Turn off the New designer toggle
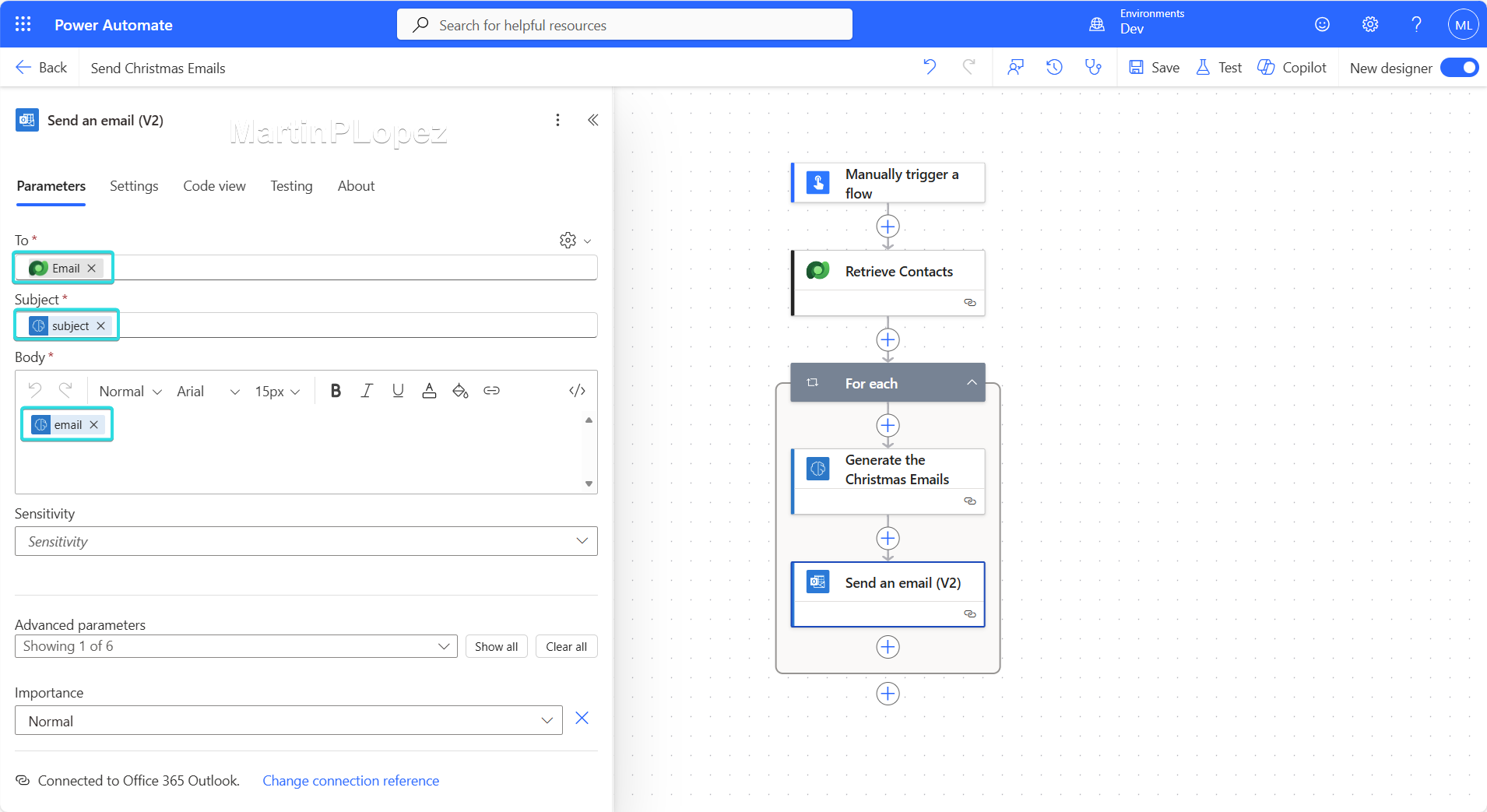The width and height of the screenshot is (1487, 812). (1459, 68)
